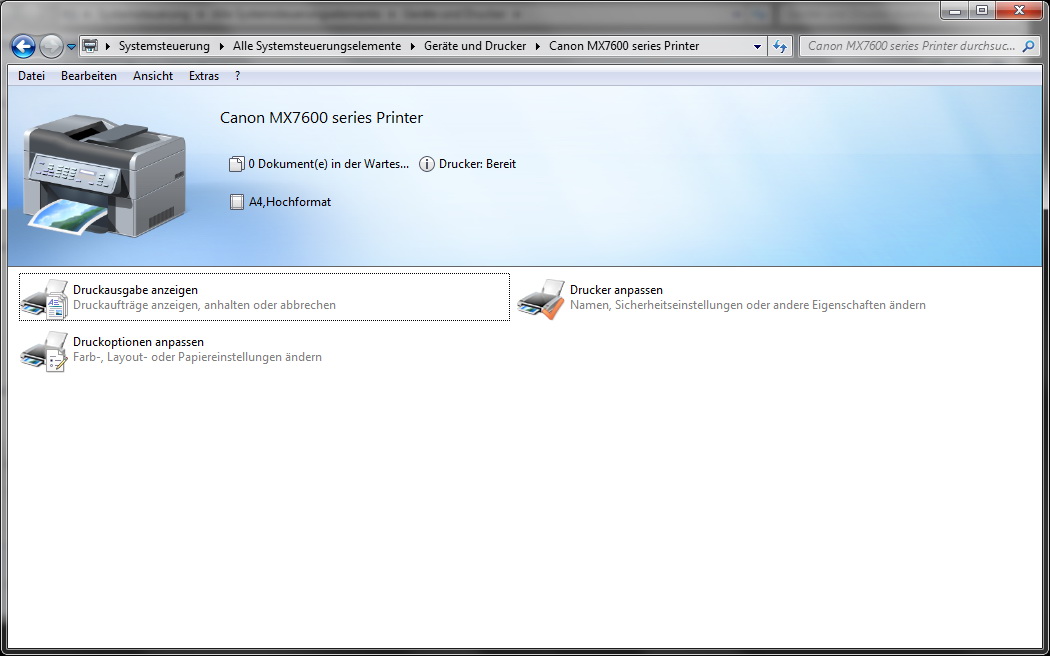Viewport: 1050px width, 656px height.
Task: Click the Drucker anpassen printer icon
Action: (542, 299)
